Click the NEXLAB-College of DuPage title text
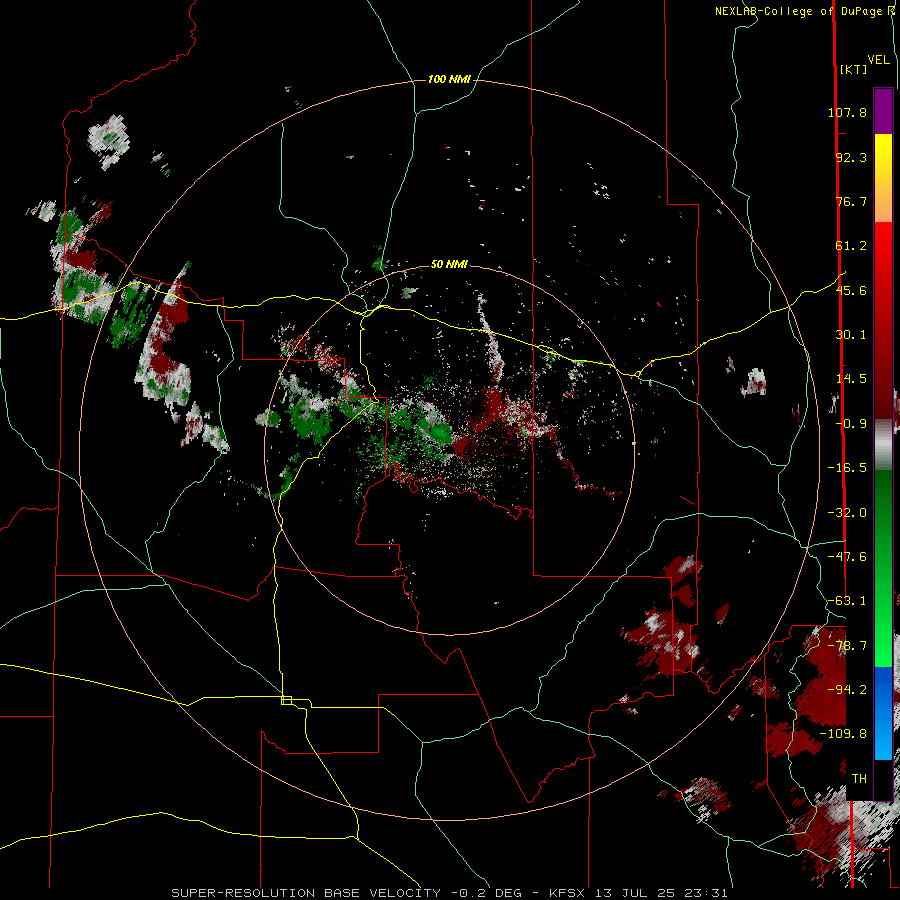Viewport: 900px width, 900px height. pyautogui.click(x=798, y=11)
